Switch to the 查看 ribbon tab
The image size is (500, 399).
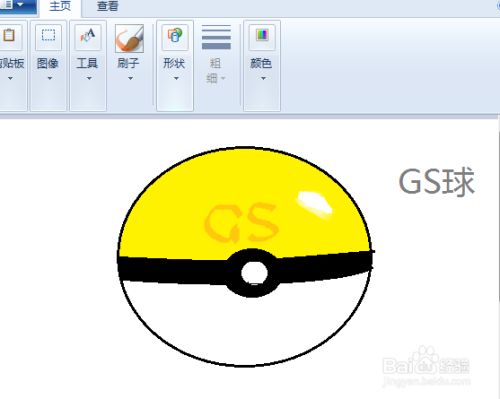tap(107, 6)
